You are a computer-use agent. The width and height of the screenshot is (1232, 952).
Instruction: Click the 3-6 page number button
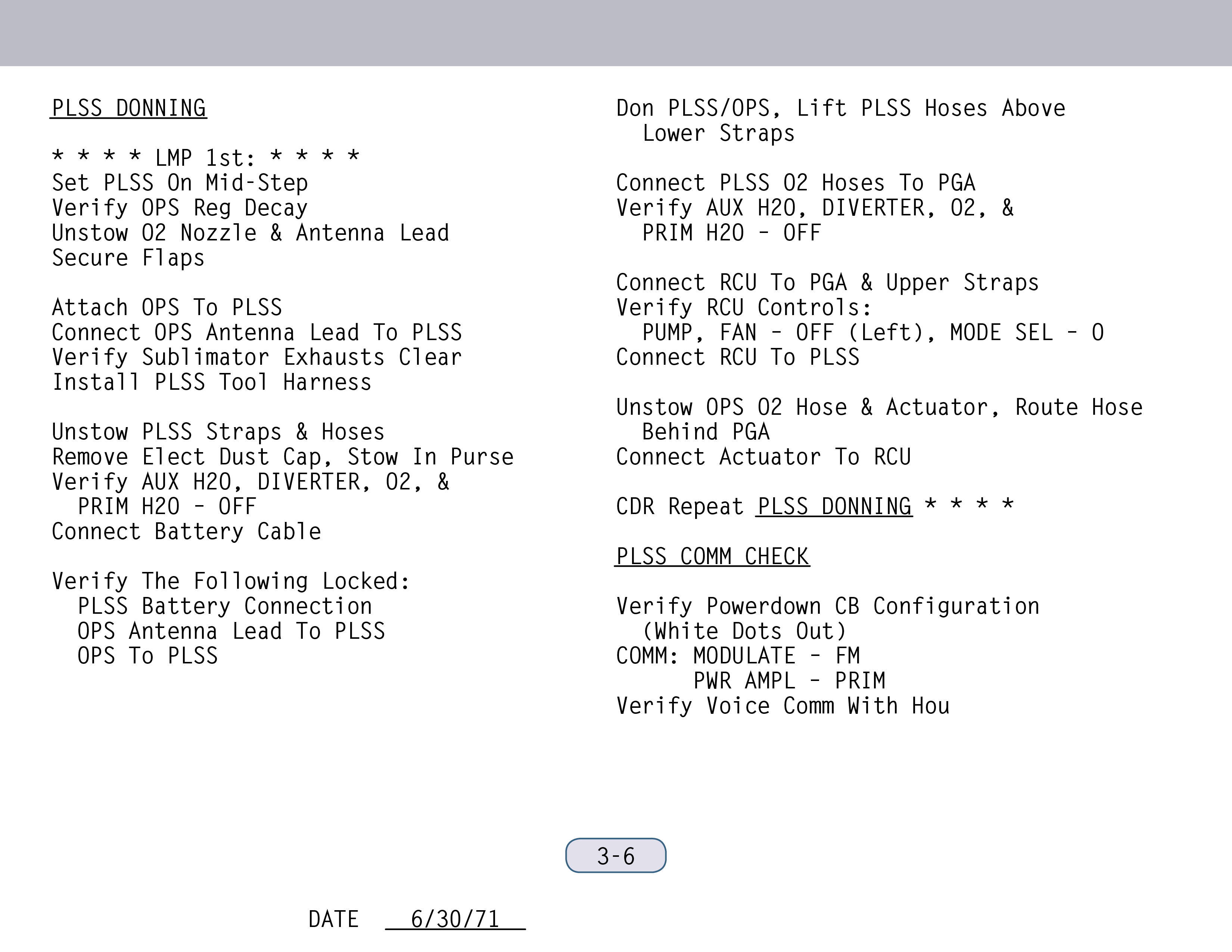[x=615, y=856]
